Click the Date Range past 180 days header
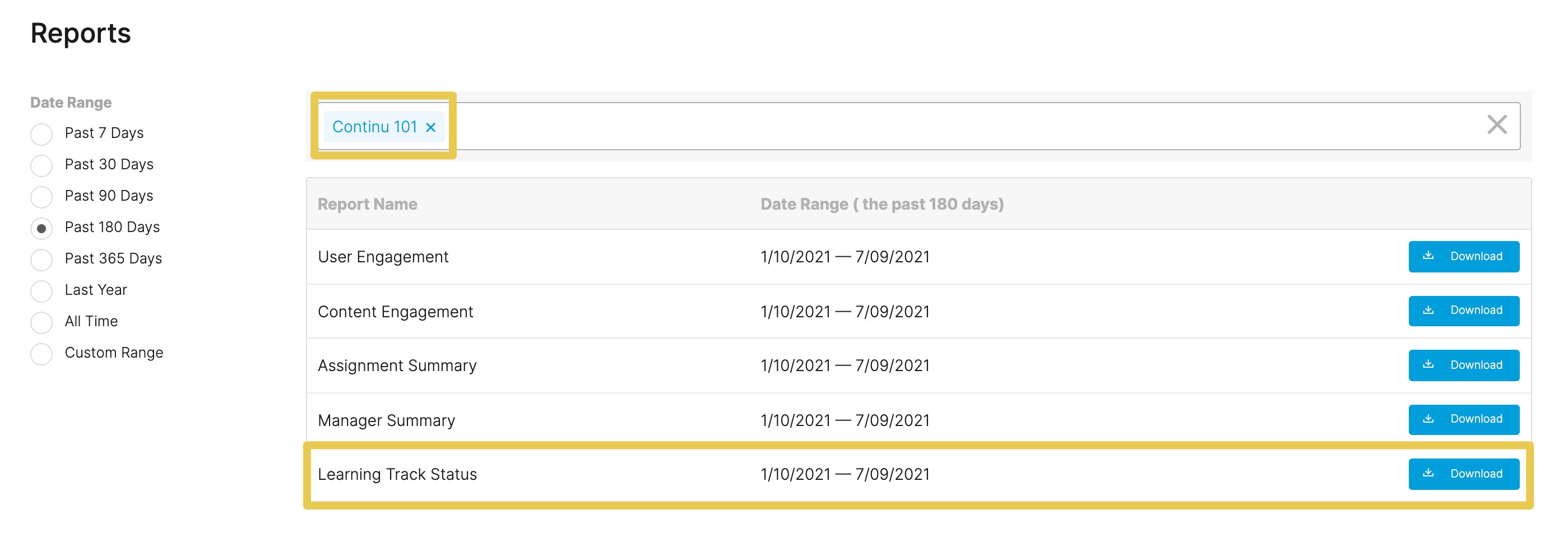Viewport: 1568px width, 537px height. point(882,204)
